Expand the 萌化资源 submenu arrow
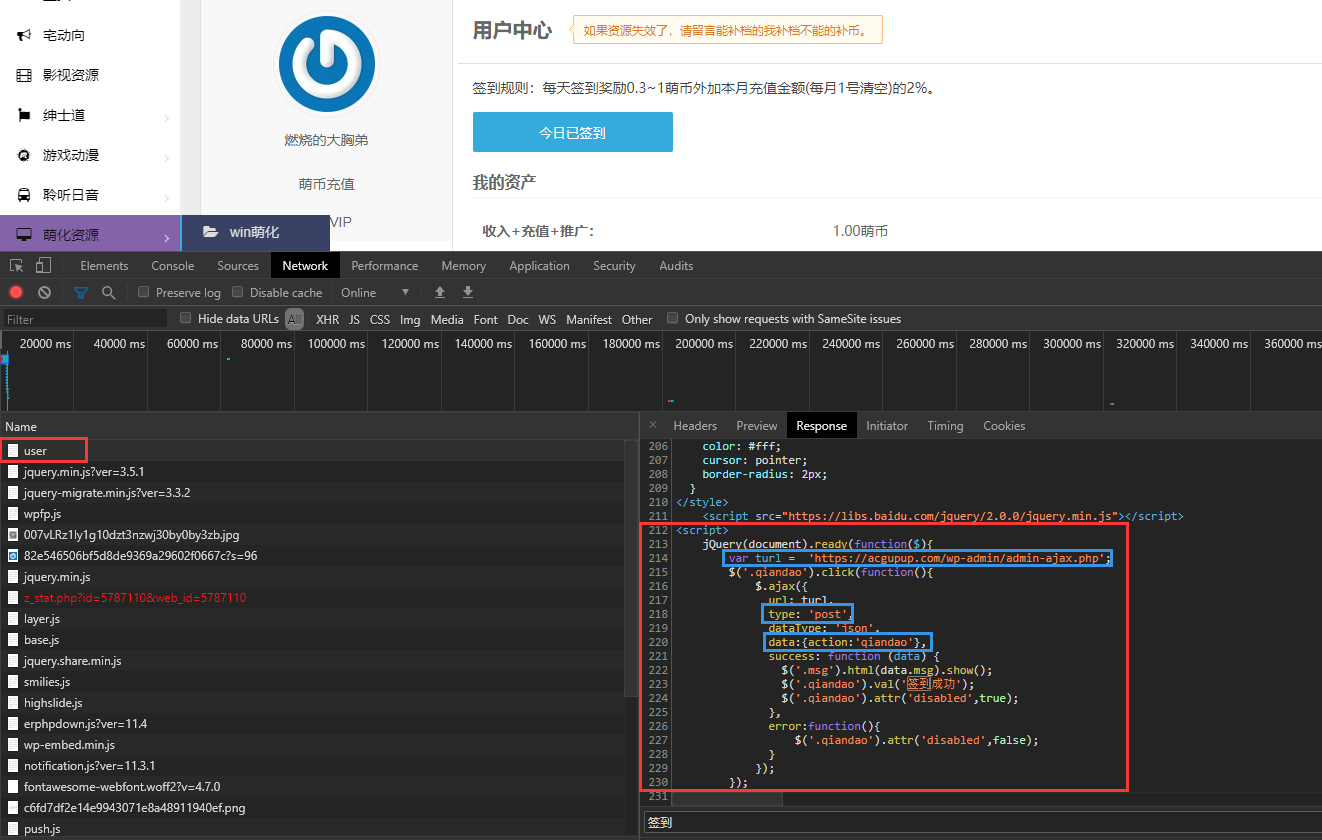Image resolution: width=1322 pixels, height=840 pixels. coord(167,238)
